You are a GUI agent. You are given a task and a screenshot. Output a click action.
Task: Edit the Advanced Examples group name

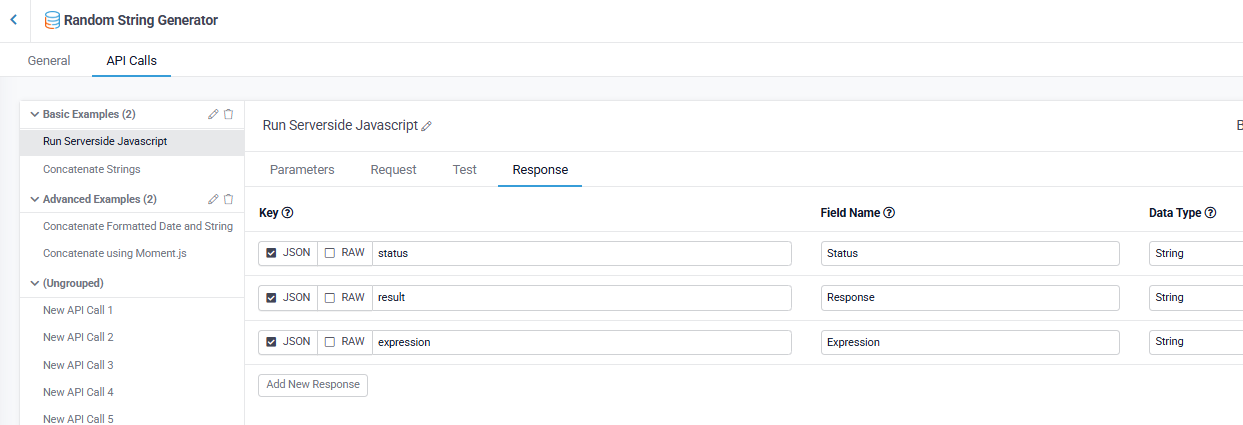coord(213,200)
